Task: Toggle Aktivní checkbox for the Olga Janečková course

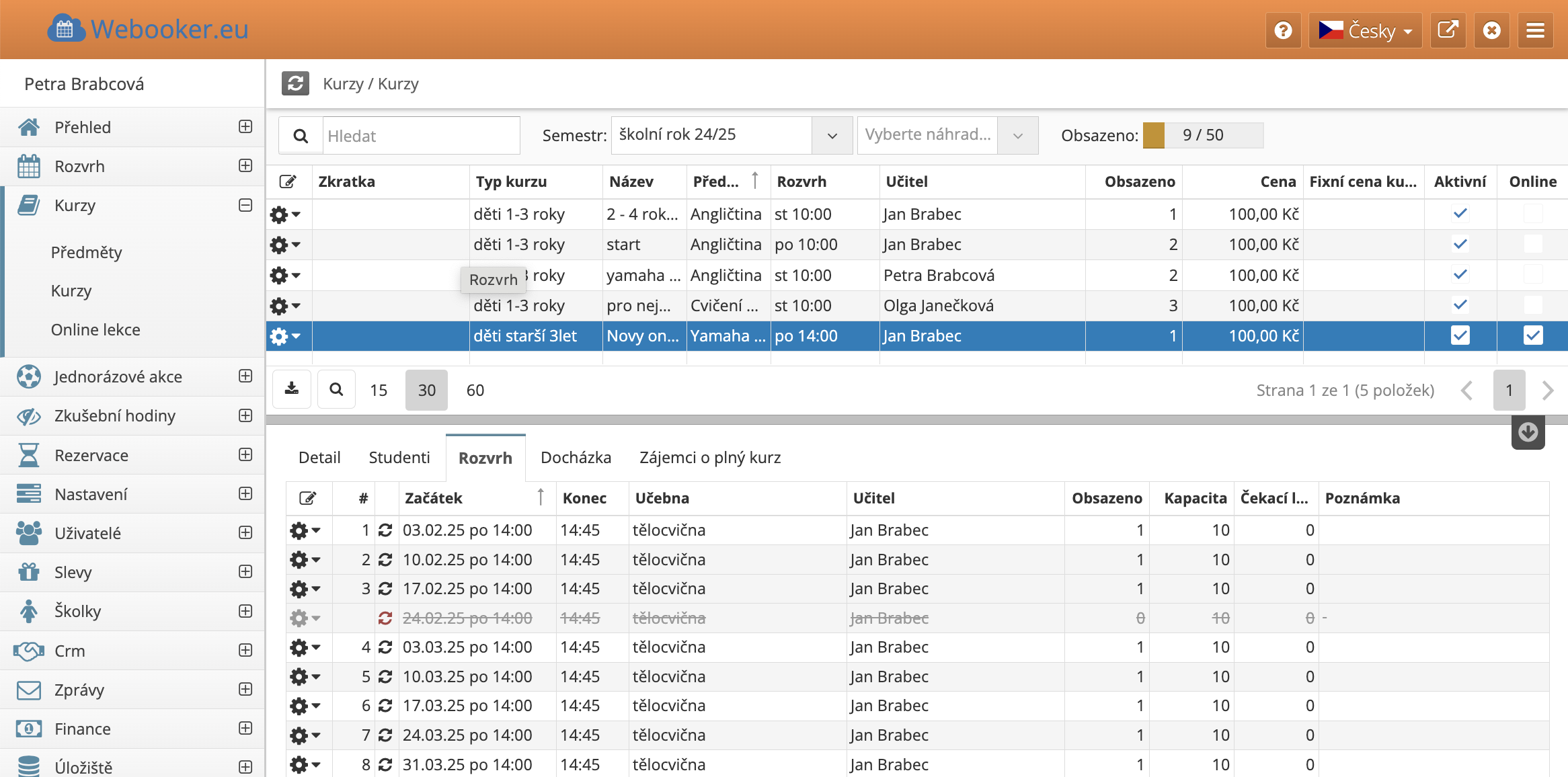Action: (1460, 305)
